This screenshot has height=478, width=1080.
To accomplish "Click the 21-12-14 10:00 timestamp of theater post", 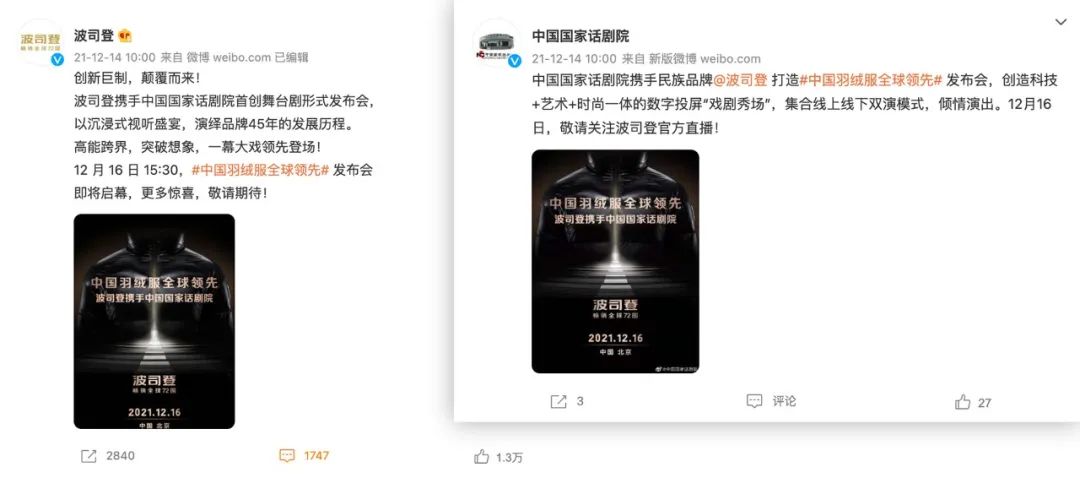I will (574, 58).
